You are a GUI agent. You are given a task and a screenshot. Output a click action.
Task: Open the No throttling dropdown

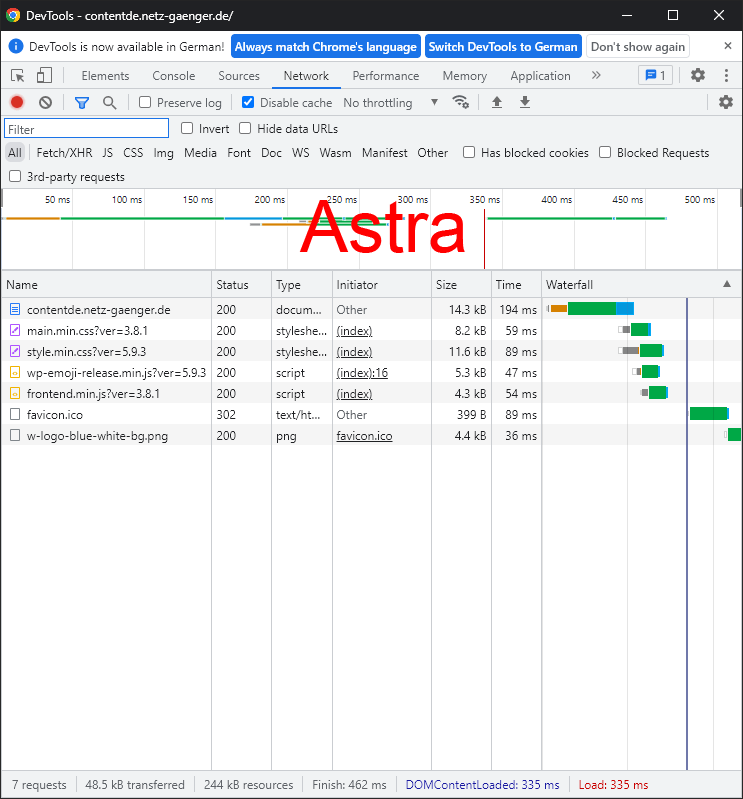click(391, 102)
